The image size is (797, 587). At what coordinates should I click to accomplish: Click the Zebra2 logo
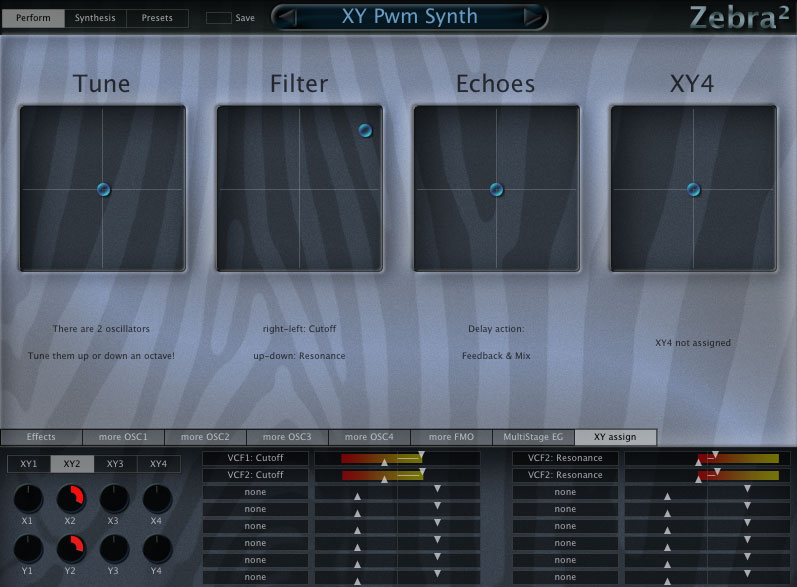tap(740, 18)
